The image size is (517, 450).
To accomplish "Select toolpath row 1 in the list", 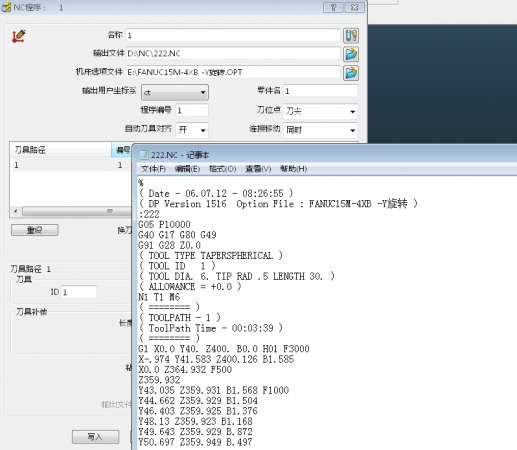I will point(71,165).
